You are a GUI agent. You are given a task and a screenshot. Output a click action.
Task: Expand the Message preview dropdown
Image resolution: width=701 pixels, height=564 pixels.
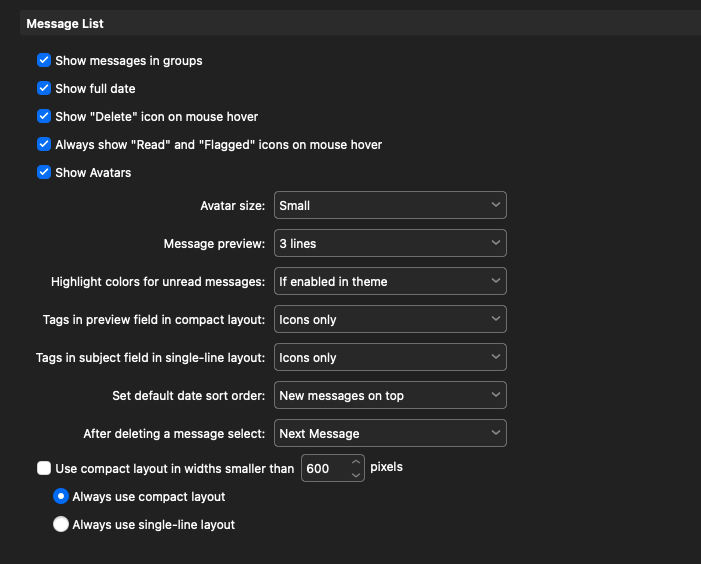(x=390, y=243)
